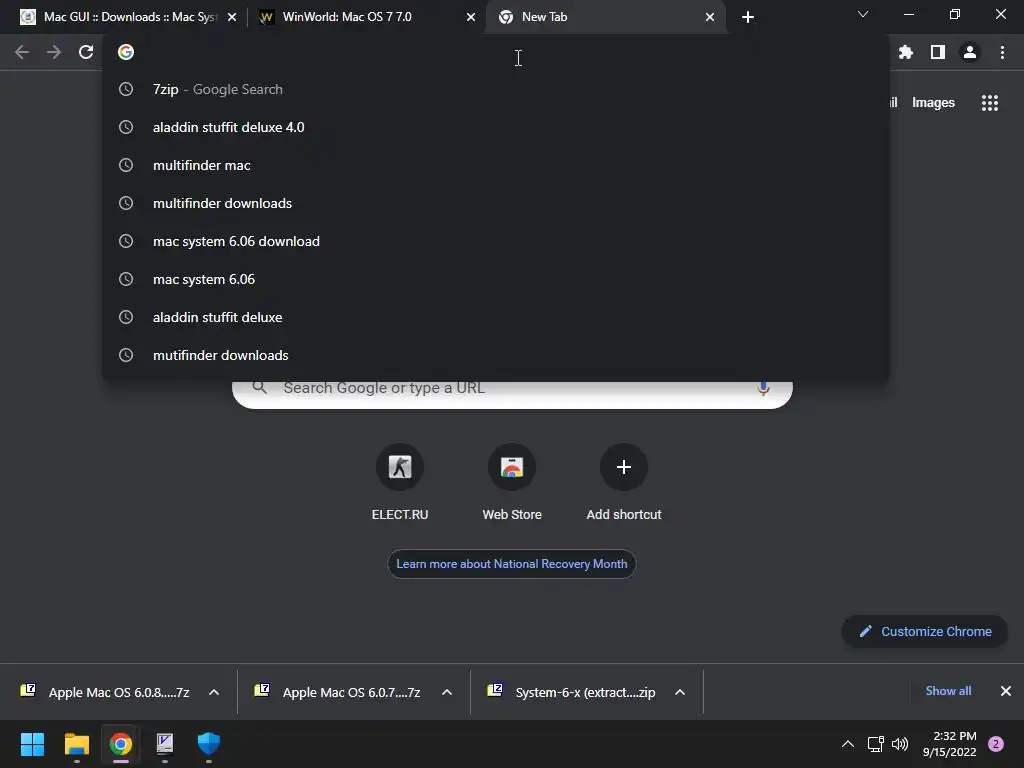Image resolution: width=1024 pixels, height=768 pixels.
Task: Open the notification count badge
Action: (x=996, y=744)
